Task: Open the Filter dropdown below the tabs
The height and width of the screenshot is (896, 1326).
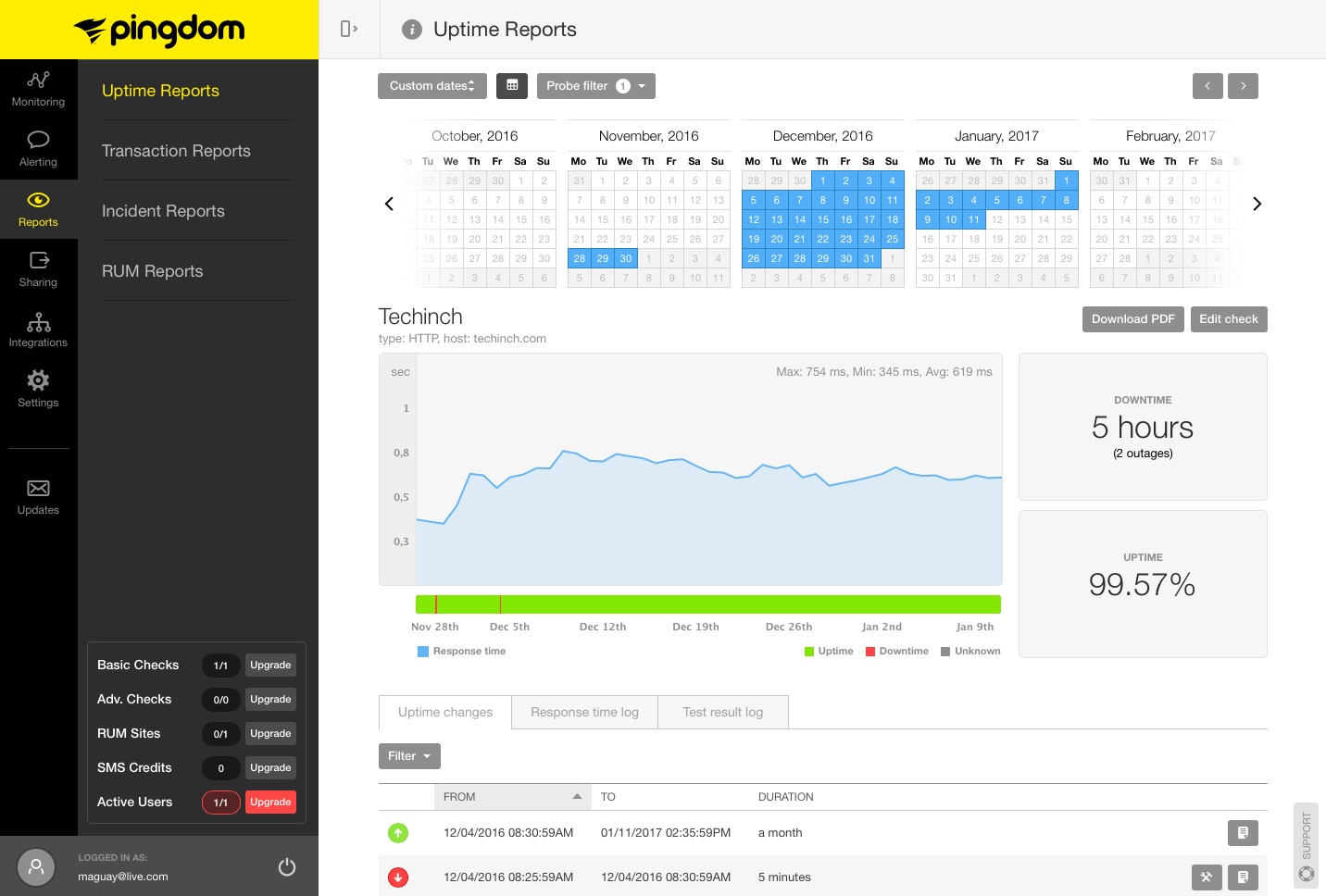Action: pos(409,756)
